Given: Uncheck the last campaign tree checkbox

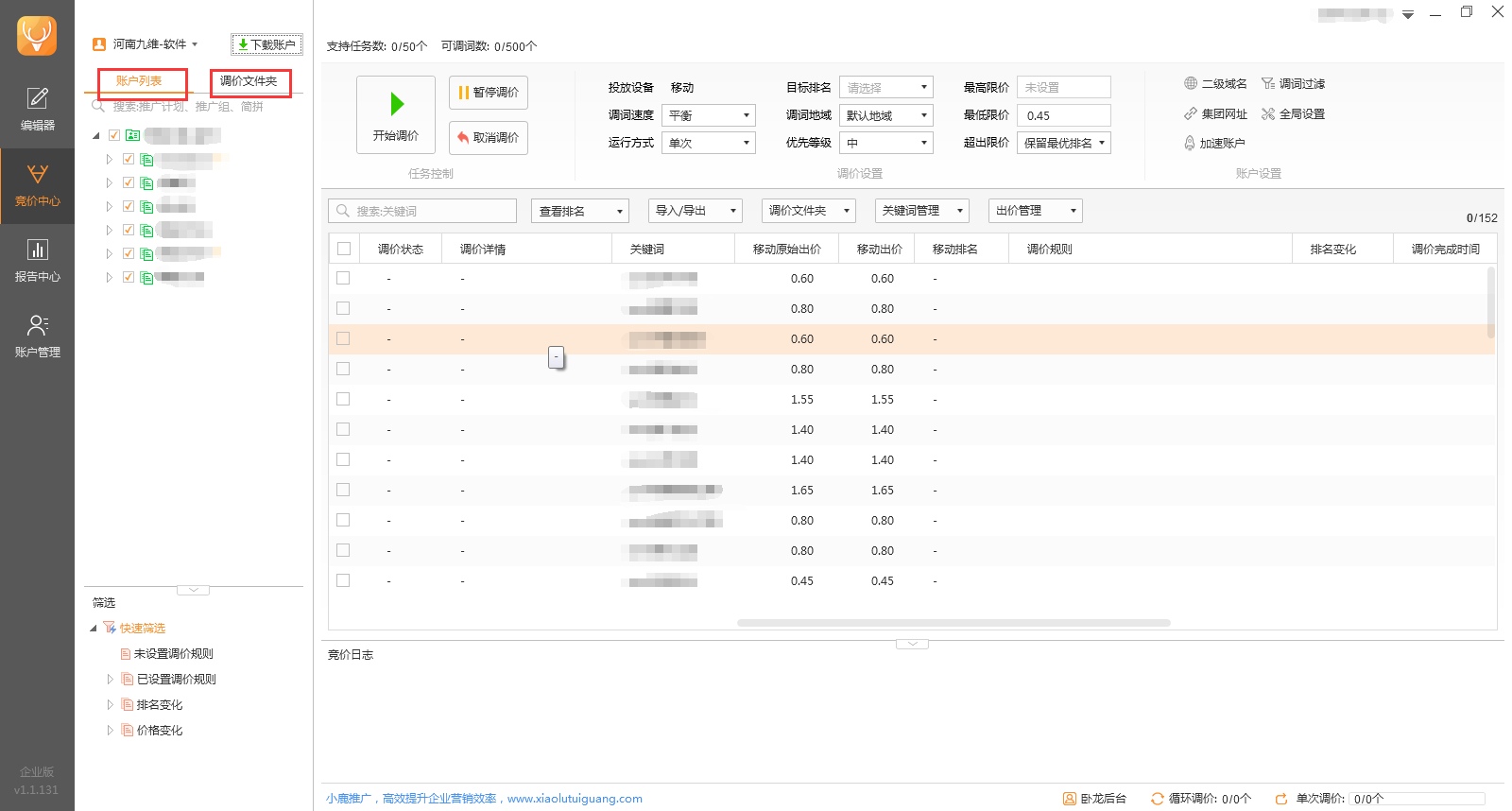Looking at the screenshot, I should [x=129, y=277].
